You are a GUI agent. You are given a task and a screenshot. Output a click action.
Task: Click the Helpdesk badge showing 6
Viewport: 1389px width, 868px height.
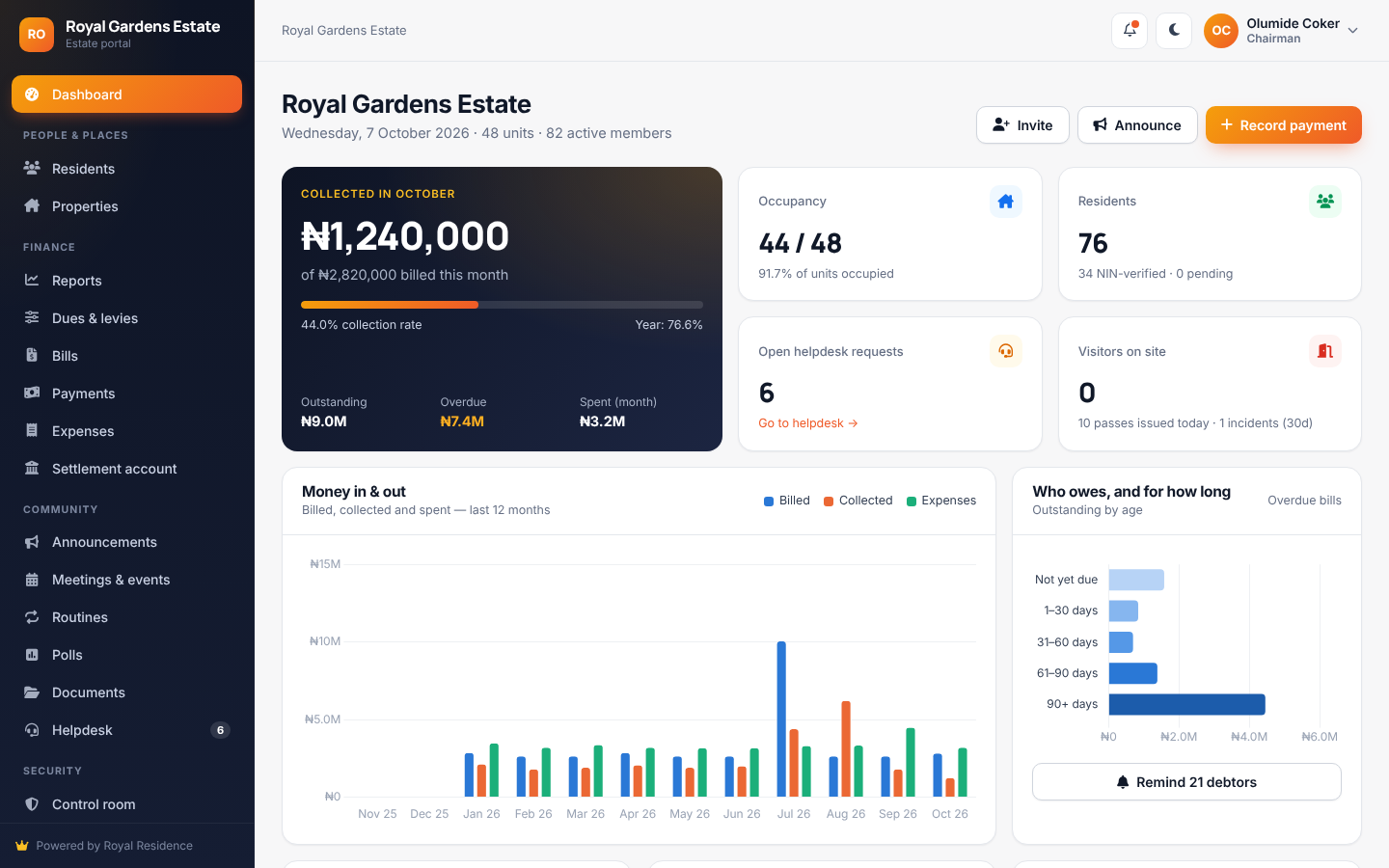point(220,730)
